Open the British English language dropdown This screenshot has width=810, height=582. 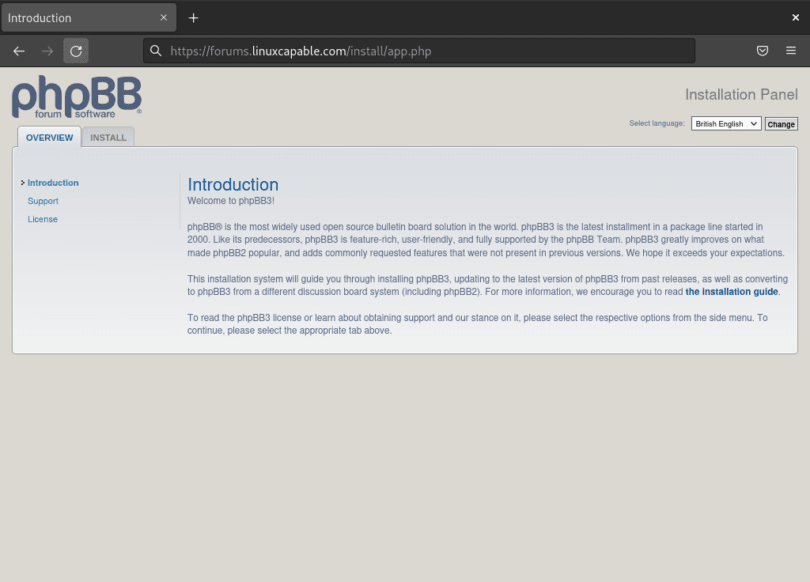click(726, 123)
